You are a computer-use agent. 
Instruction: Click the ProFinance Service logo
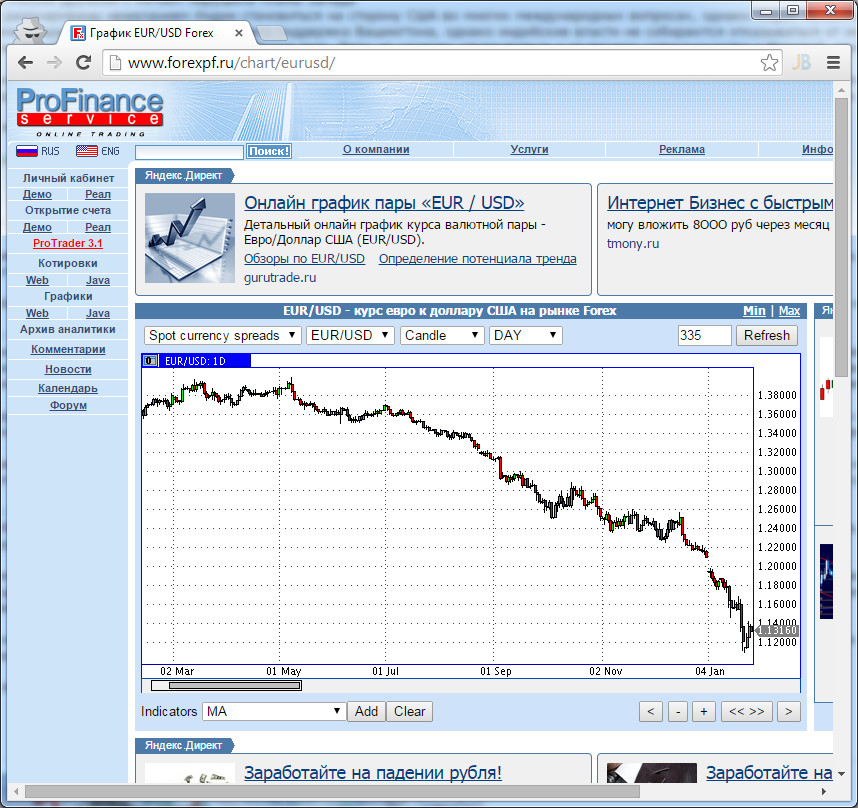[x=89, y=110]
